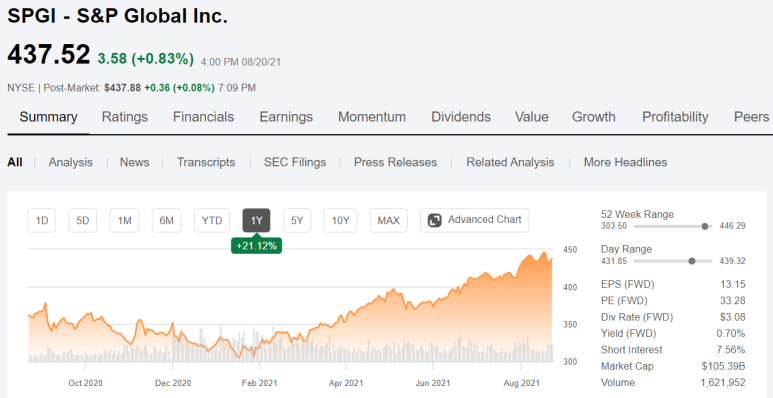Set chart range to MAX
The width and height of the screenshot is (773, 398).
tap(388, 220)
